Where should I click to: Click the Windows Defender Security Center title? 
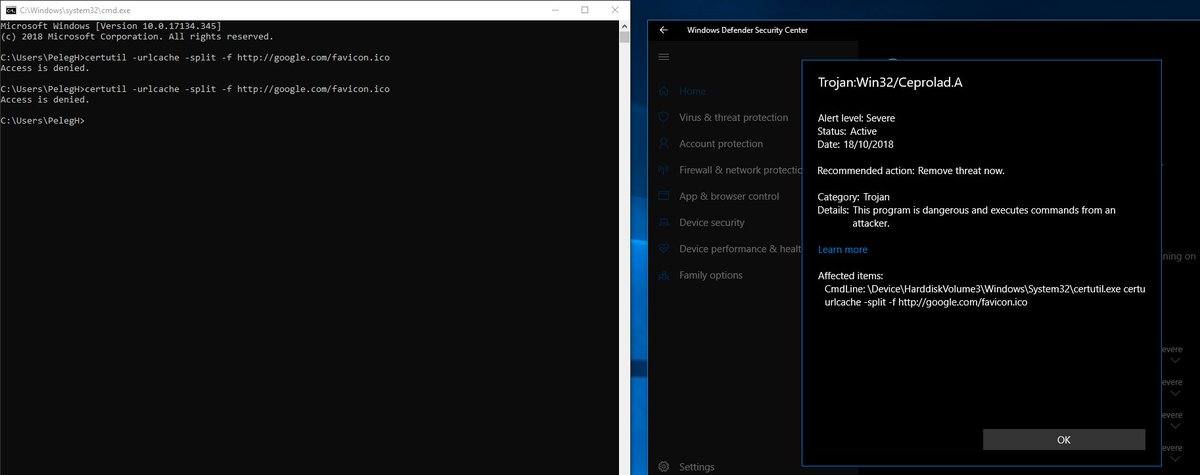pyautogui.click(x=747, y=30)
